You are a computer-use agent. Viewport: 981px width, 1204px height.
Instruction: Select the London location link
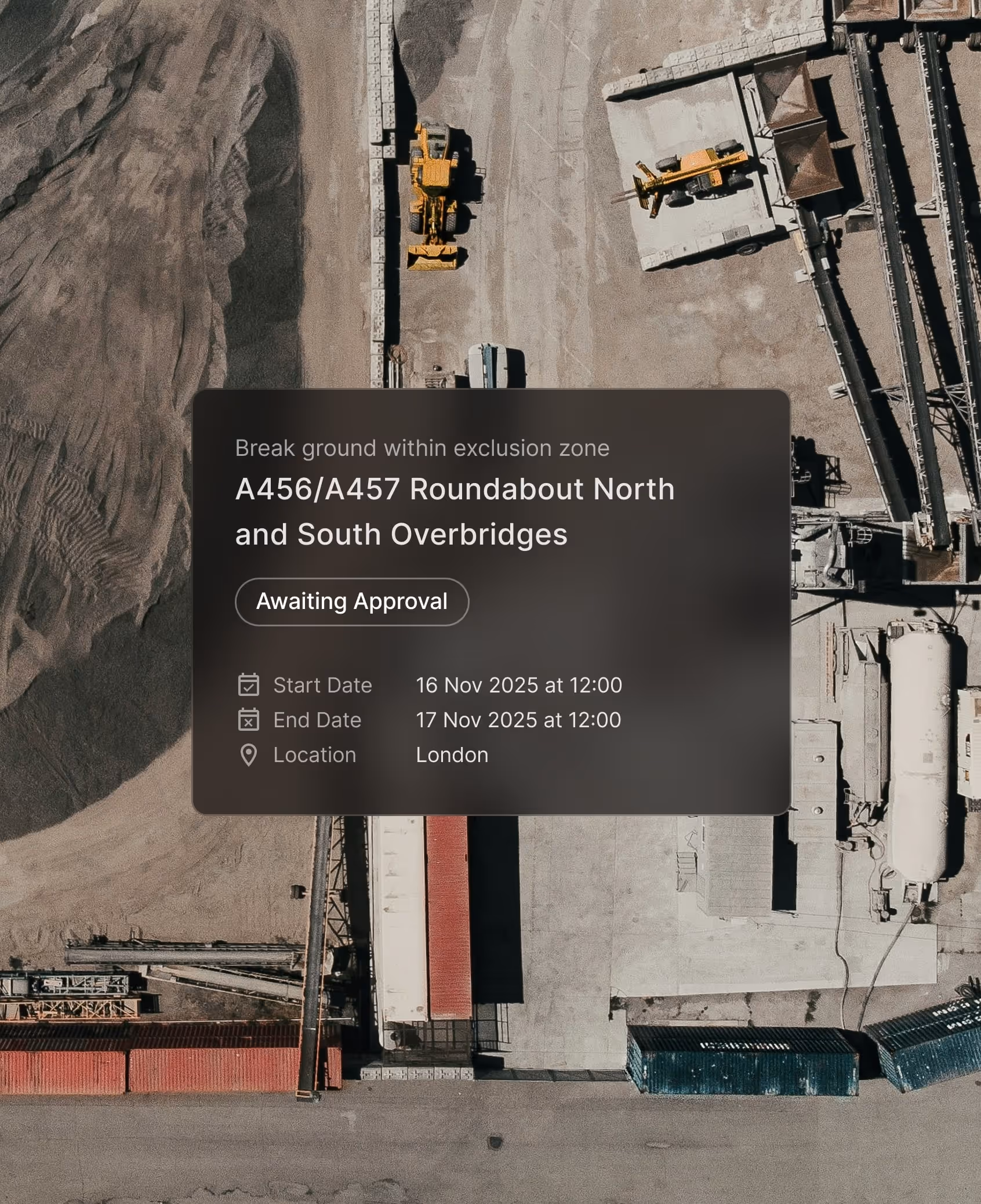pyautogui.click(x=452, y=755)
